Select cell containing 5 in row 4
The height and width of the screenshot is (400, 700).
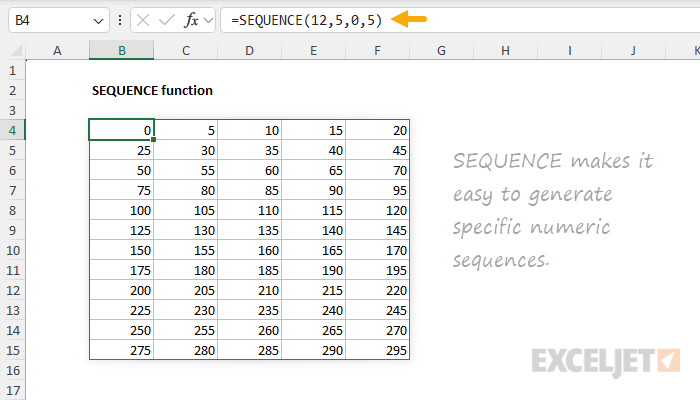[x=186, y=130]
